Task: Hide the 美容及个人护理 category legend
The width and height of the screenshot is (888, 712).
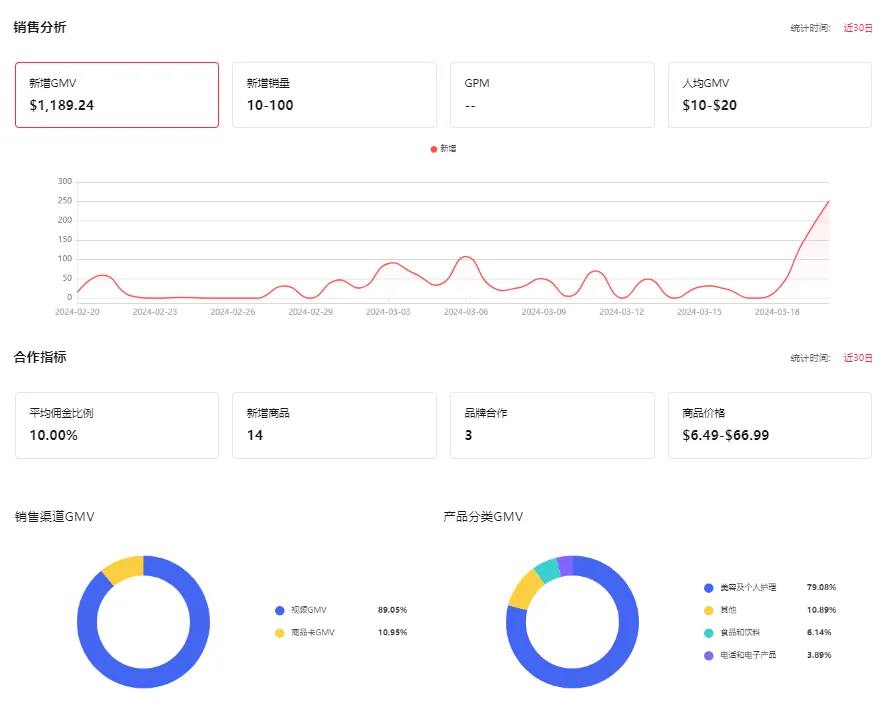Action: point(740,587)
